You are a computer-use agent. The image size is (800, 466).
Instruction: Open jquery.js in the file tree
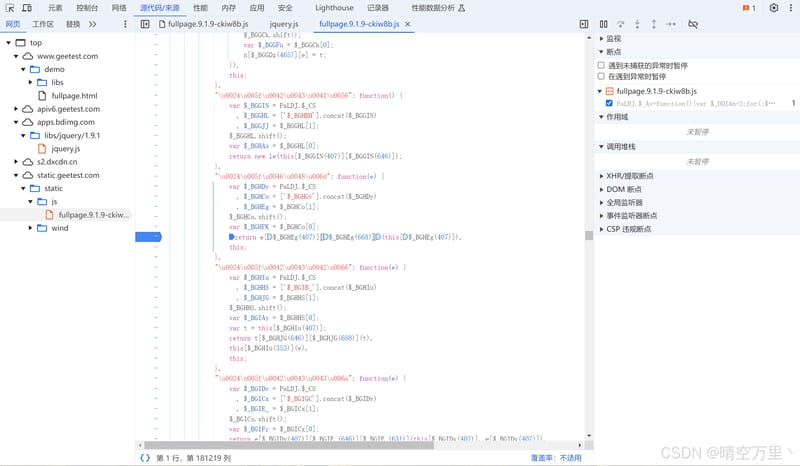click(65, 149)
